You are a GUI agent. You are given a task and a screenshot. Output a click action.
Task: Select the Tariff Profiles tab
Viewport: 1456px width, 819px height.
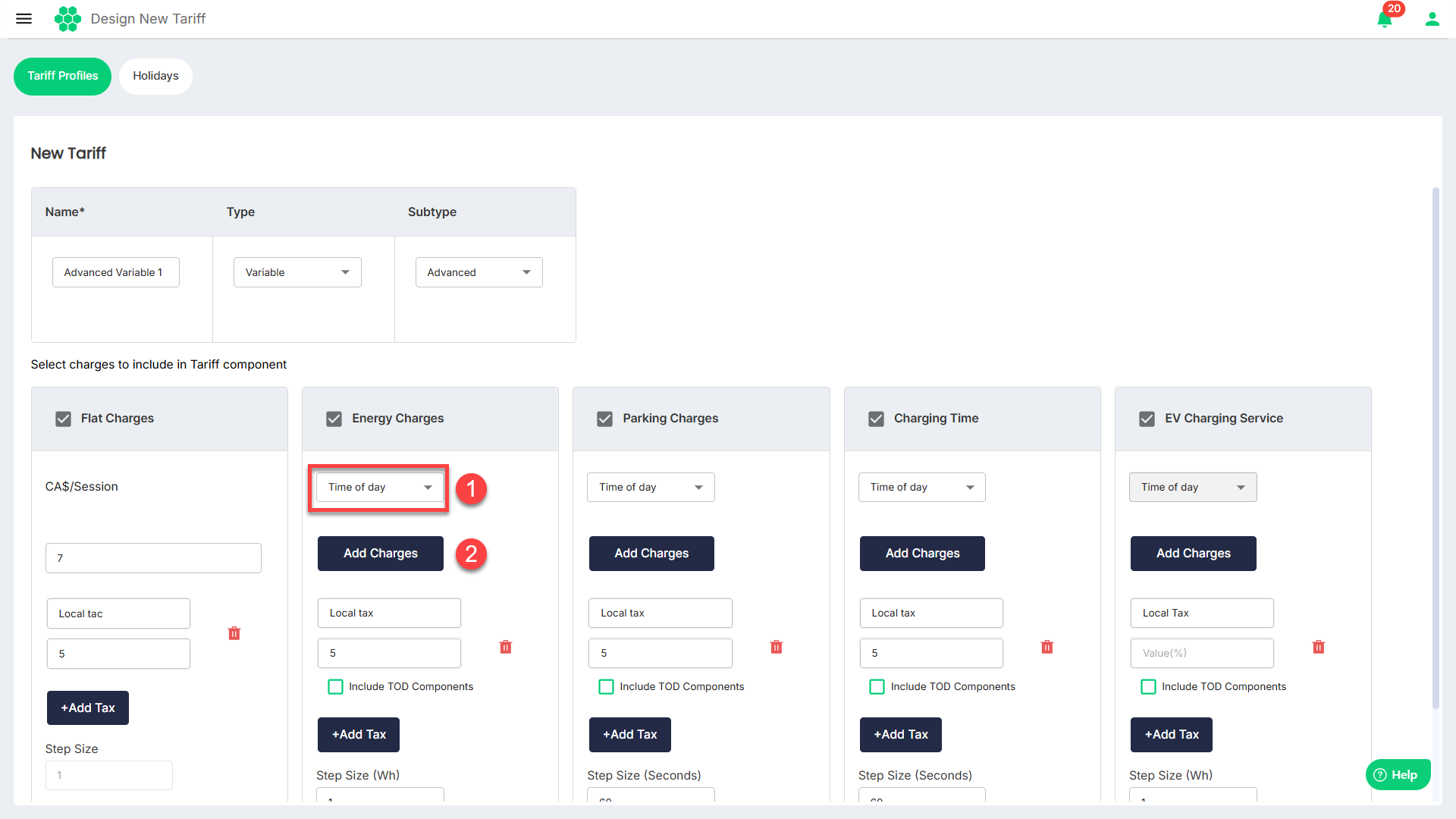point(62,76)
